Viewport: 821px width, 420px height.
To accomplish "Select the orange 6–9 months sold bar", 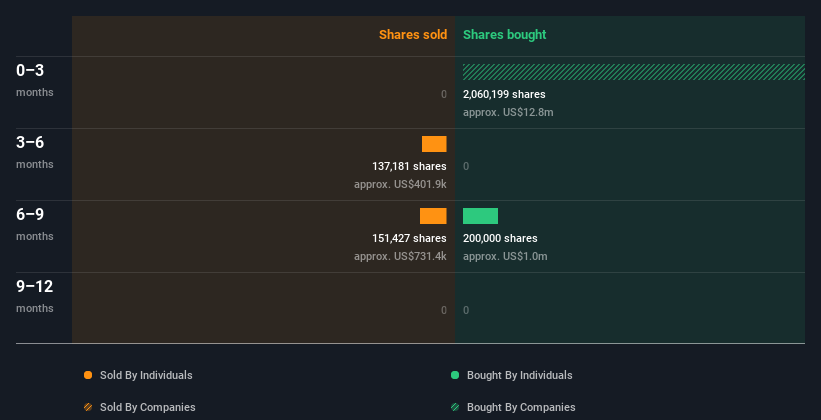I will [x=433, y=216].
